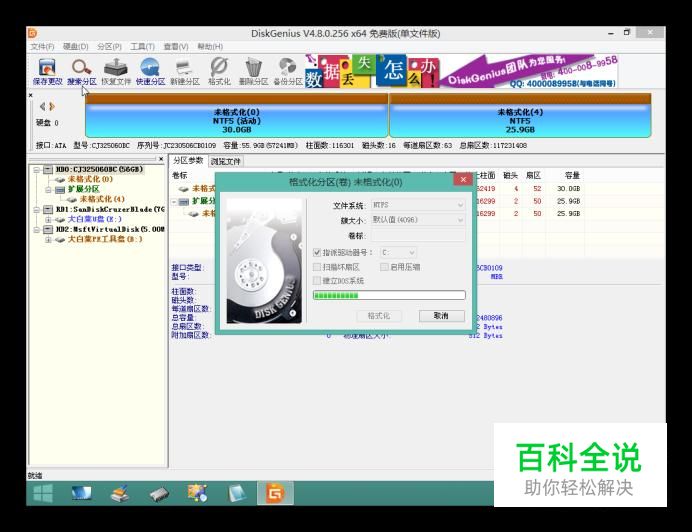The image size is (692, 532).
Task: Toggle the assign drive letter (指派驱动器号) checkbox
Action: pyautogui.click(x=316, y=252)
